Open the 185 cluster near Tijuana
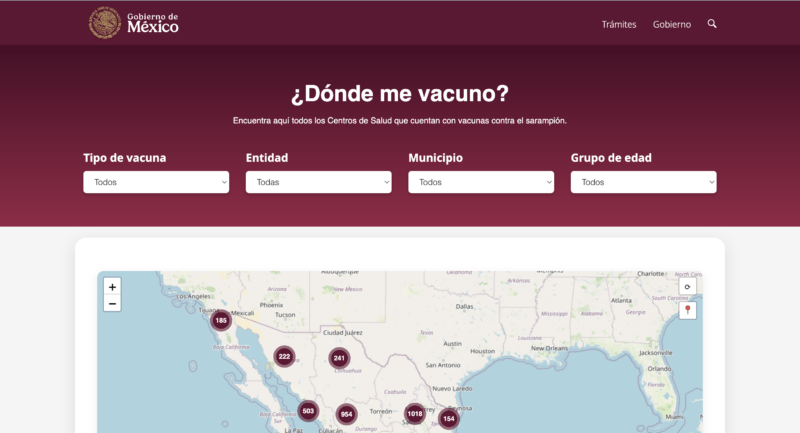This screenshot has width=800, height=433. point(221,320)
